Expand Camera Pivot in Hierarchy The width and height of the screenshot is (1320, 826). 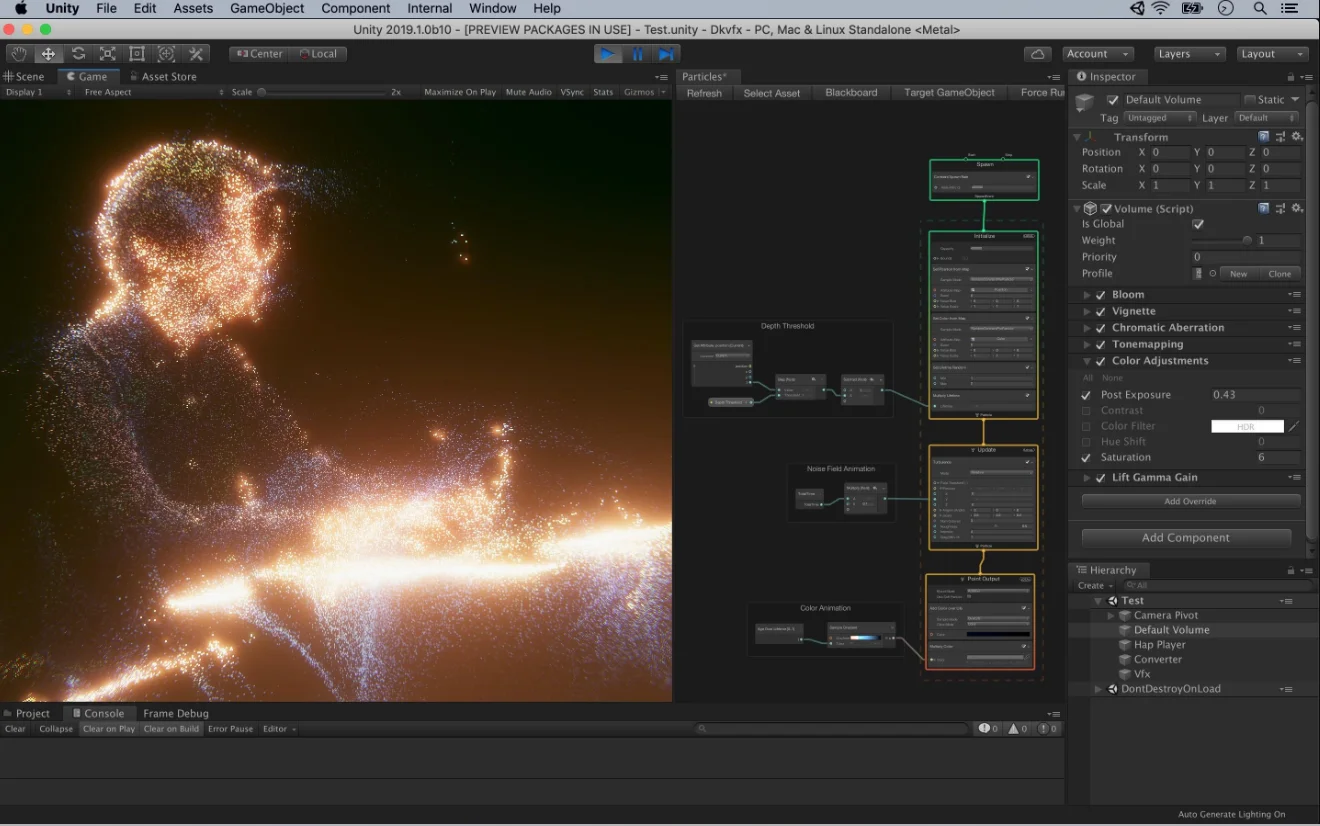coord(1111,616)
